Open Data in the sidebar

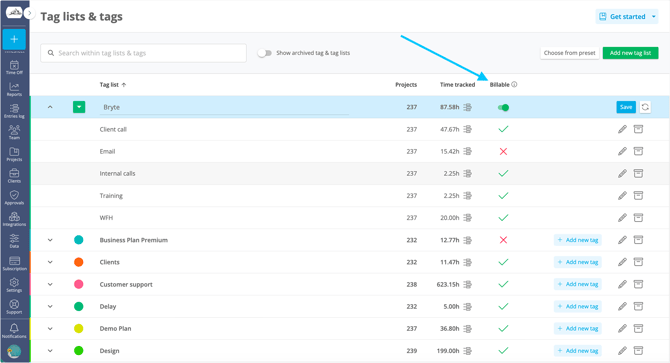pos(14,241)
